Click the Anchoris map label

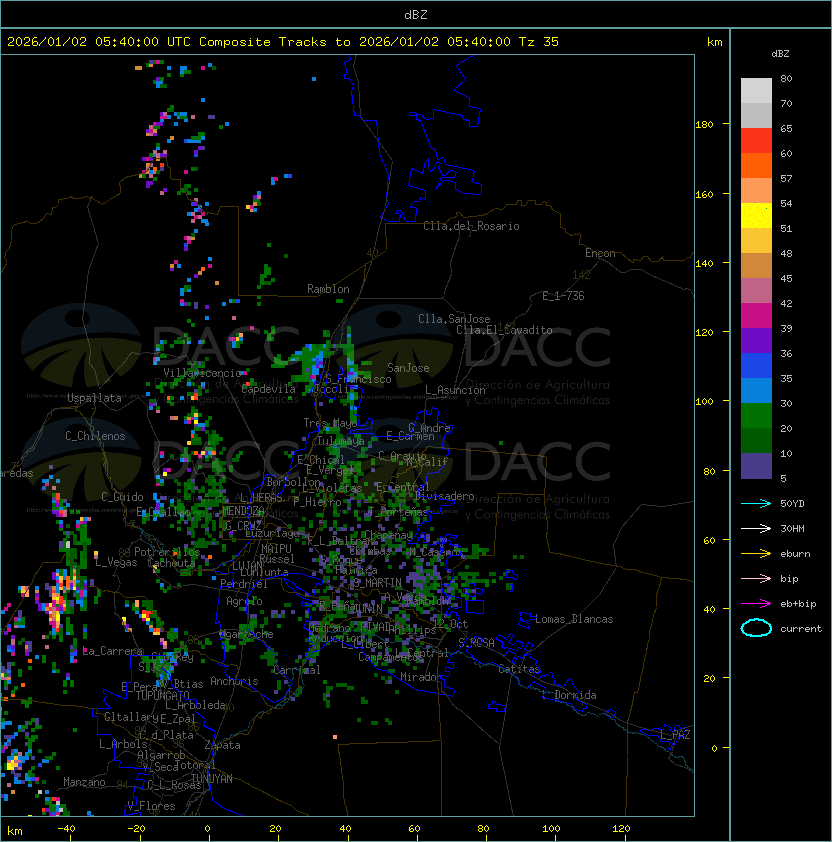point(234,681)
